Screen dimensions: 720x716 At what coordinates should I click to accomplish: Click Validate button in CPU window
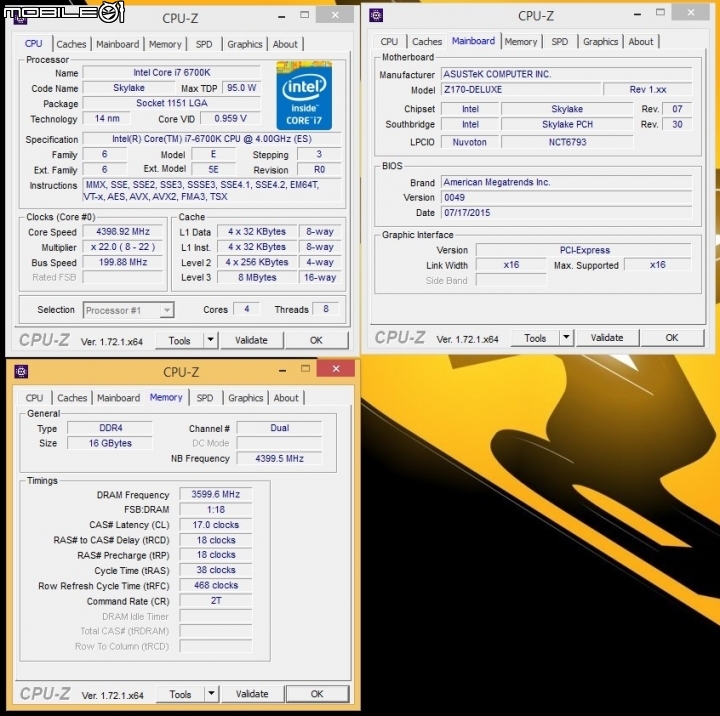pos(251,340)
